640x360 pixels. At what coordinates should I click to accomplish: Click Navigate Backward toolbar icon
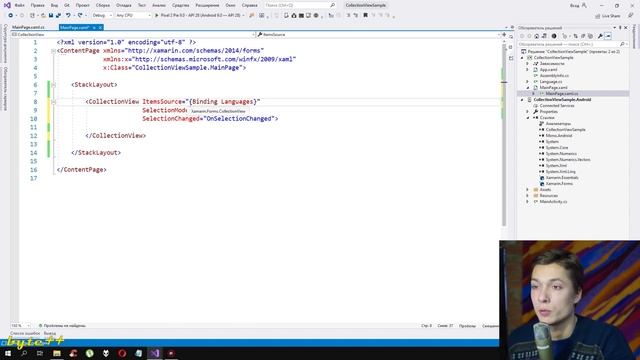coord(10,15)
